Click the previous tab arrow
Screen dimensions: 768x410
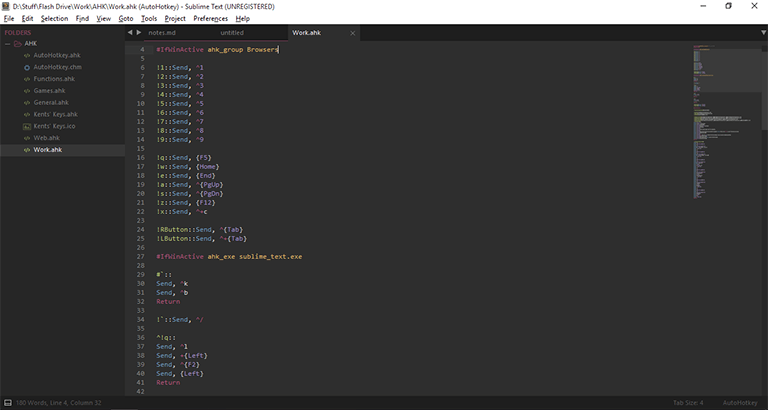pyautogui.click(x=130, y=32)
